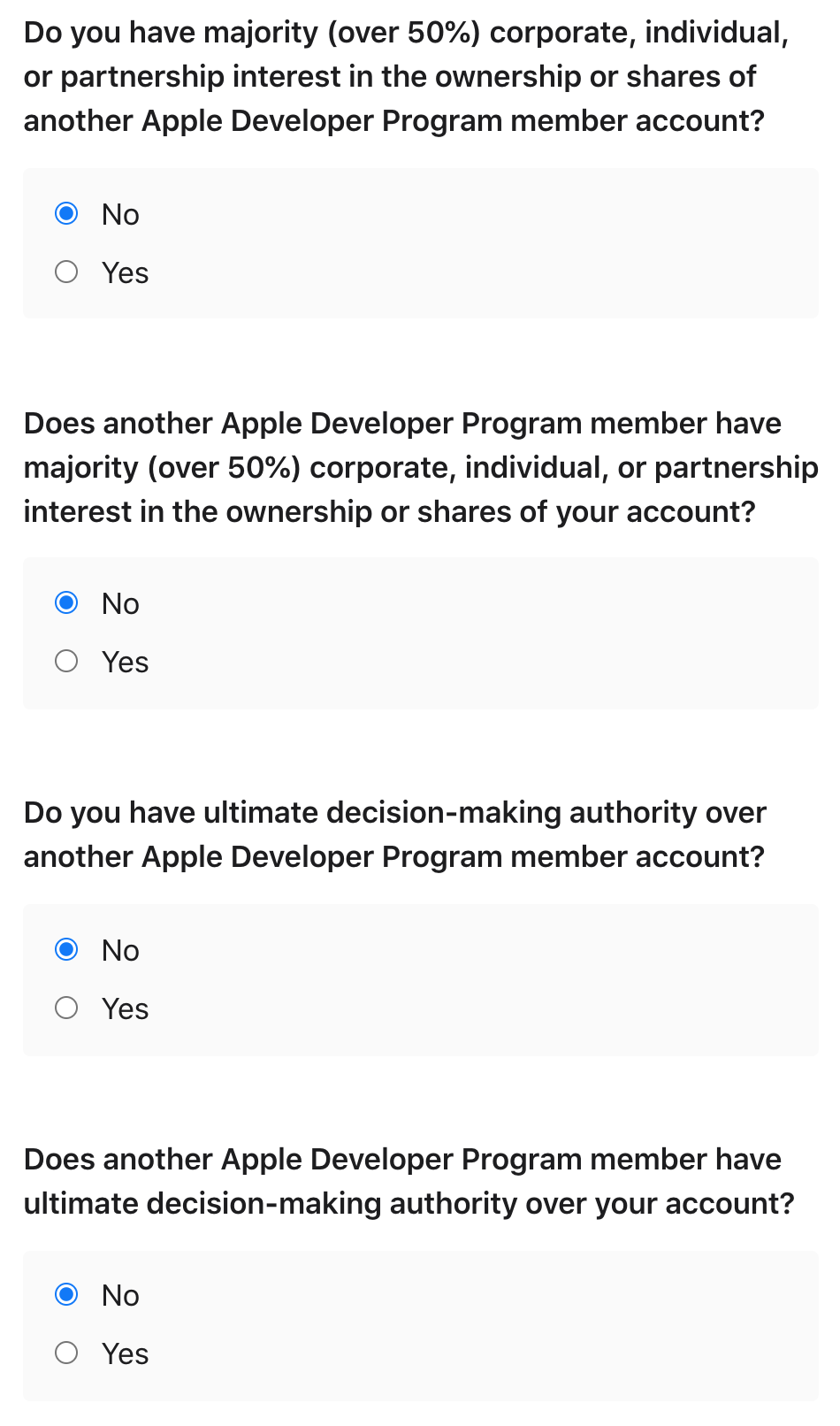Mark Yes radio for another member's authority over your account
Viewport: 840px width, 1426px height.
point(66,1353)
